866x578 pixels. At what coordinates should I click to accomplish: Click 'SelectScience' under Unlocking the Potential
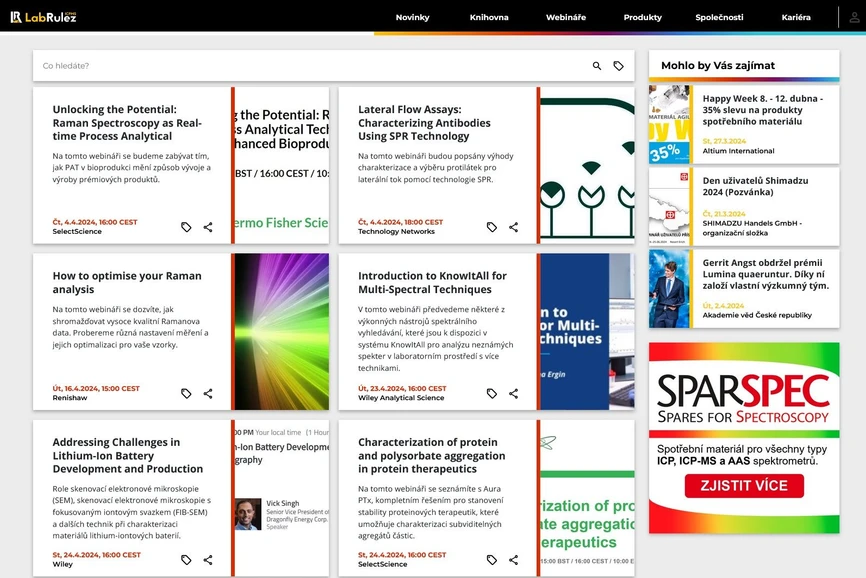[77, 232]
